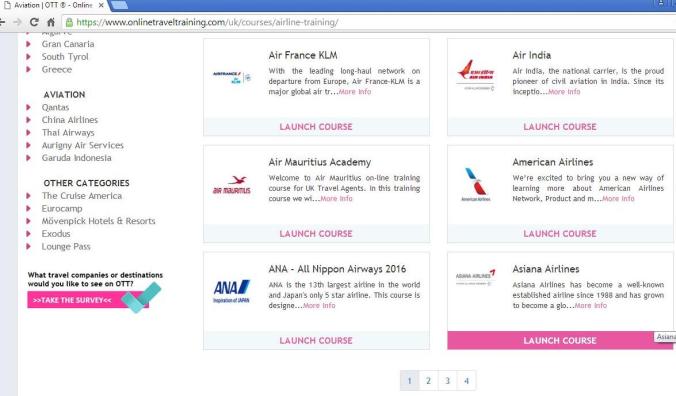Click the OTHER CATEGORIES sidebar heading
Screen dimensions: 676x396
(86, 183)
